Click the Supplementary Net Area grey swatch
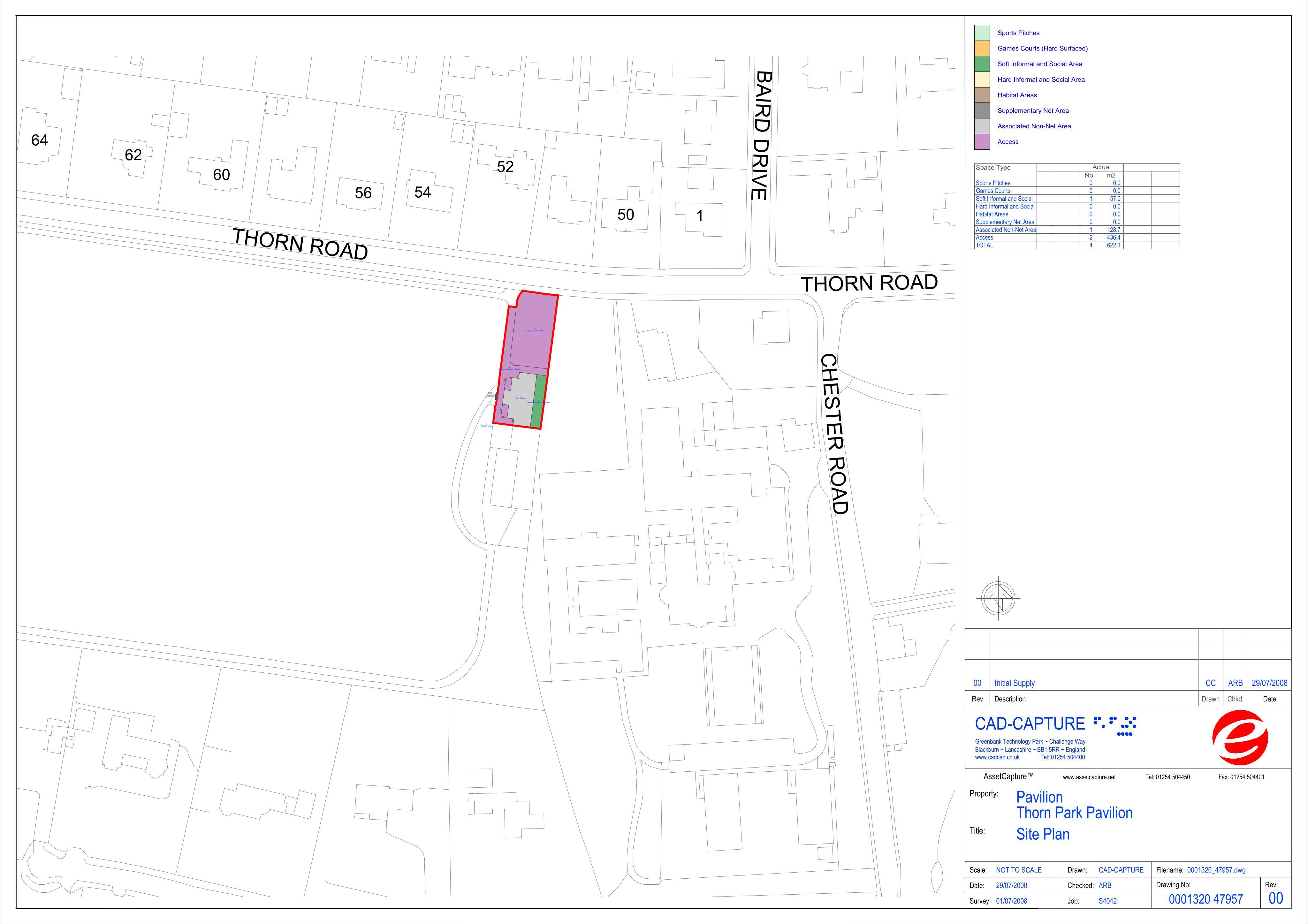This screenshot has height=924, width=1308. coord(982,110)
